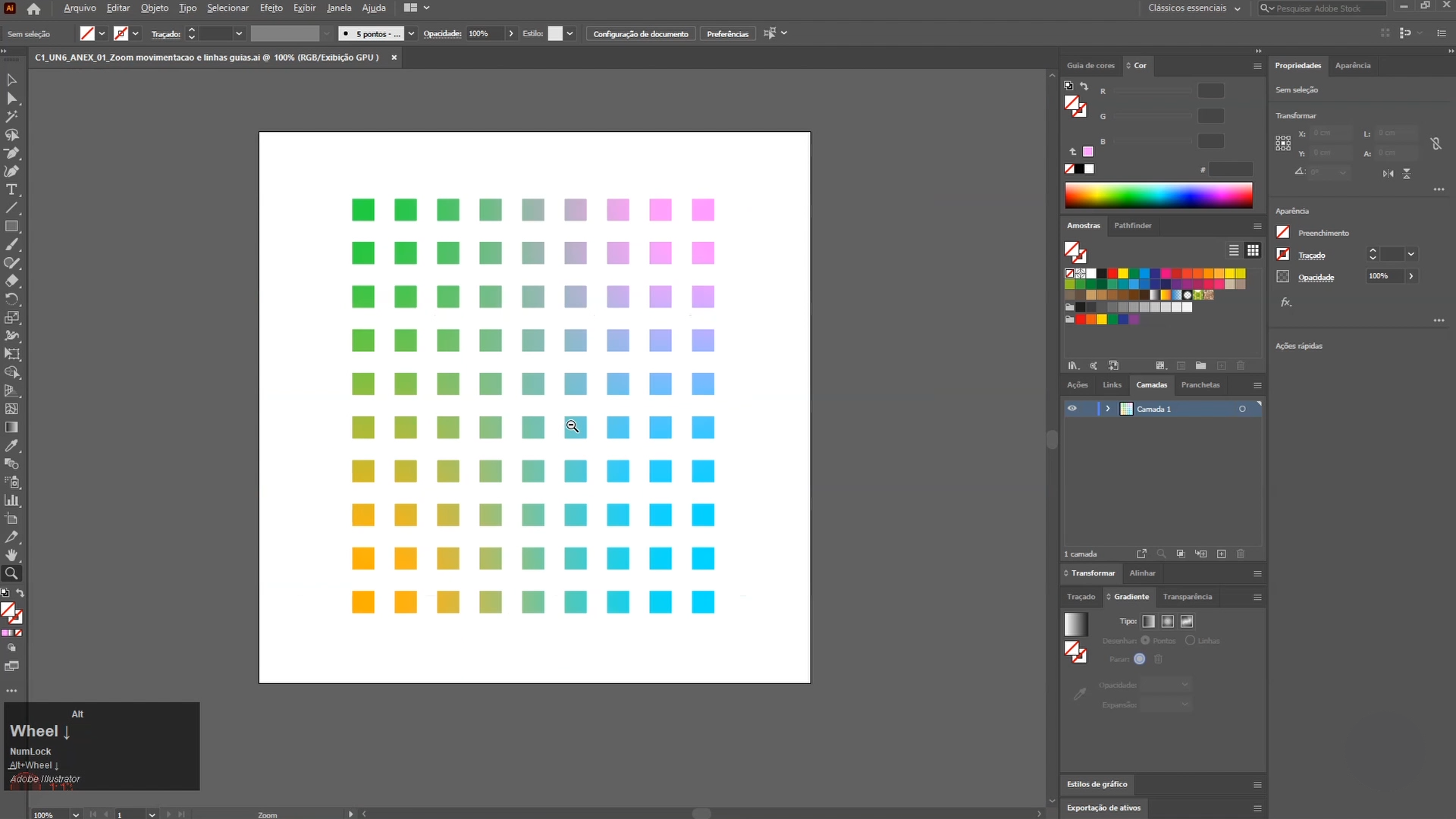The image size is (1456, 819).
Task: Switch to the Pranchetas tab
Action: [x=1200, y=385]
